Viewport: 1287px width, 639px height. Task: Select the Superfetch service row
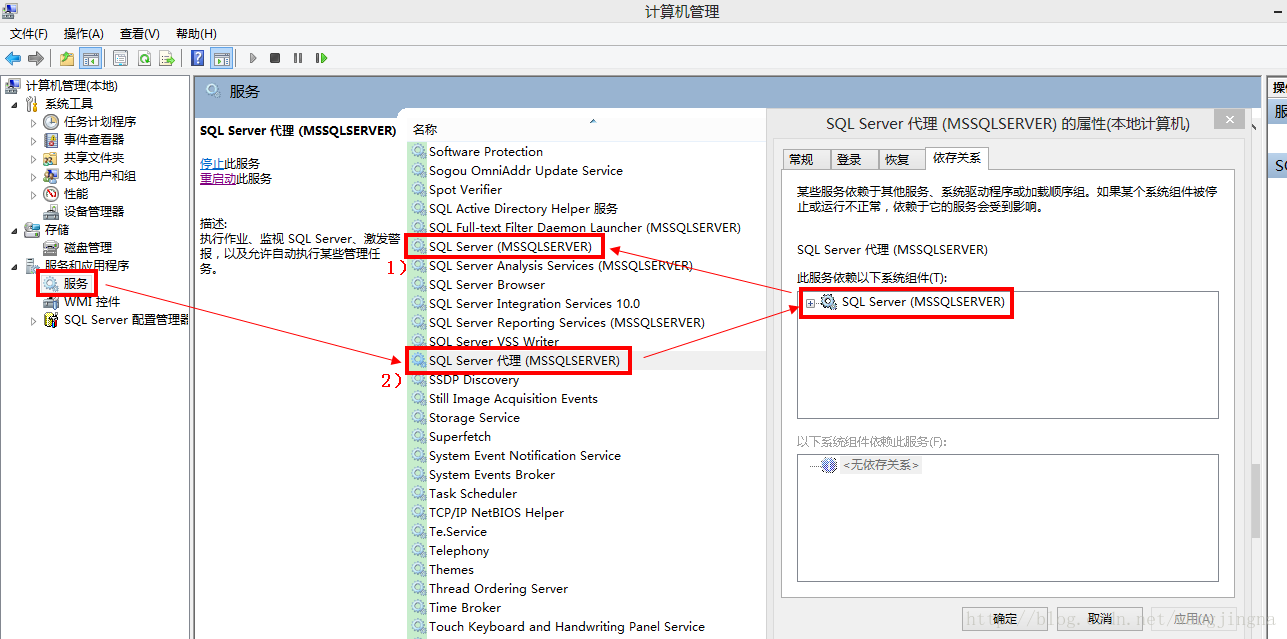[x=587, y=437]
